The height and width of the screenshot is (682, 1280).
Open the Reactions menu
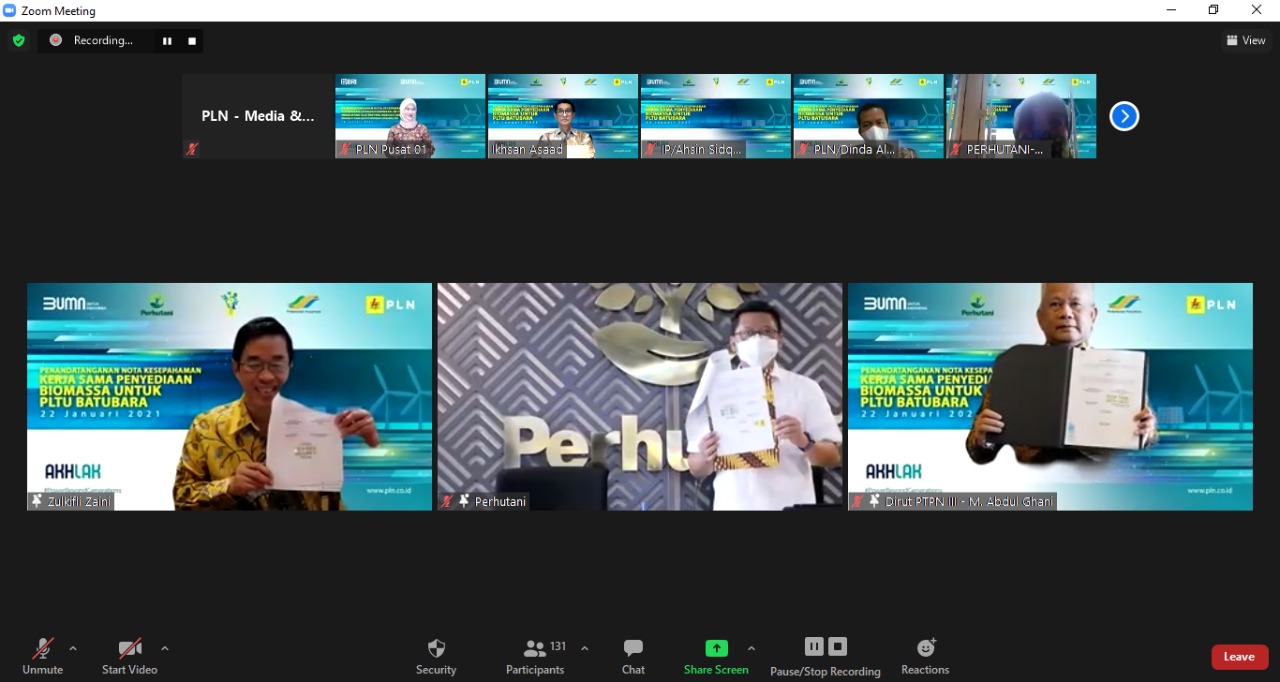[x=925, y=656]
